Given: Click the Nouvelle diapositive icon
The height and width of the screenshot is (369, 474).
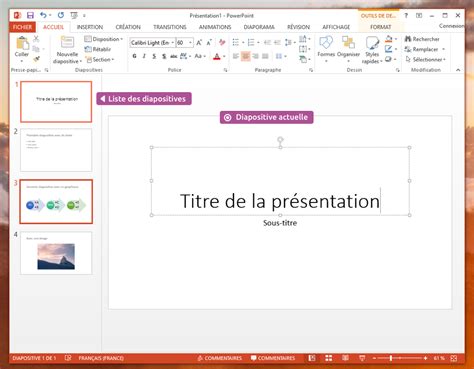Looking at the screenshot, I should point(67,42).
